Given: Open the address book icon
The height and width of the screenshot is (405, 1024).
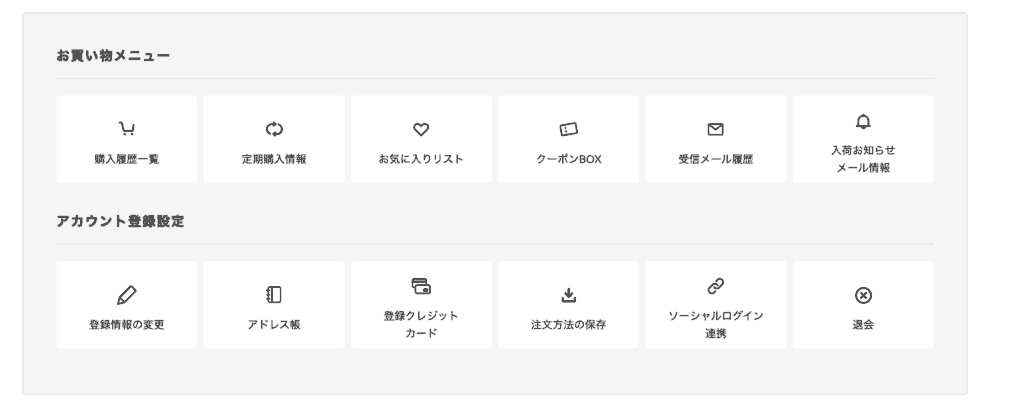Looking at the screenshot, I should click(274, 295).
